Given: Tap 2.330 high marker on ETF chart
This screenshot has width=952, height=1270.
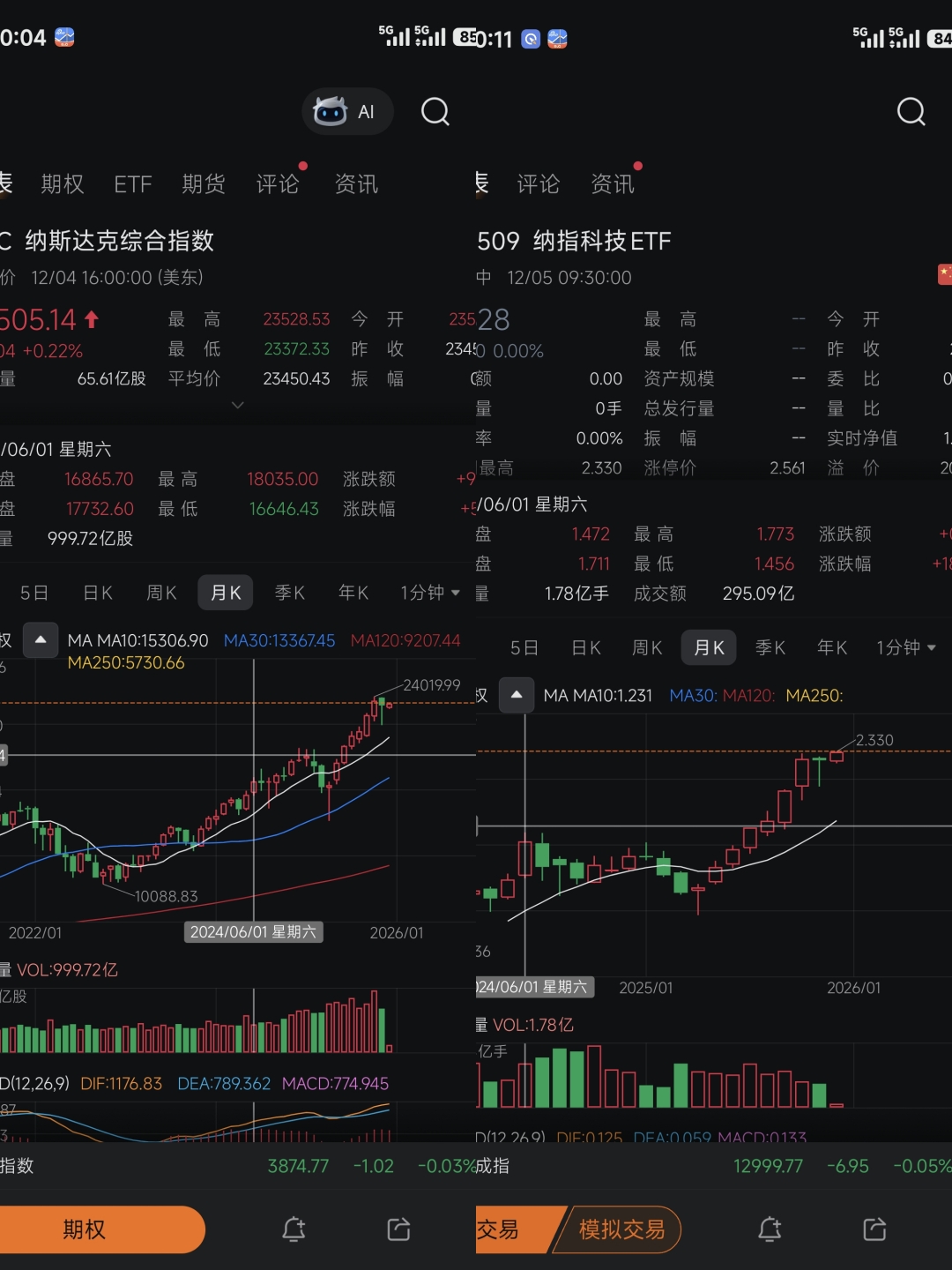Looking at the screenshot, I should pos(874,740).
